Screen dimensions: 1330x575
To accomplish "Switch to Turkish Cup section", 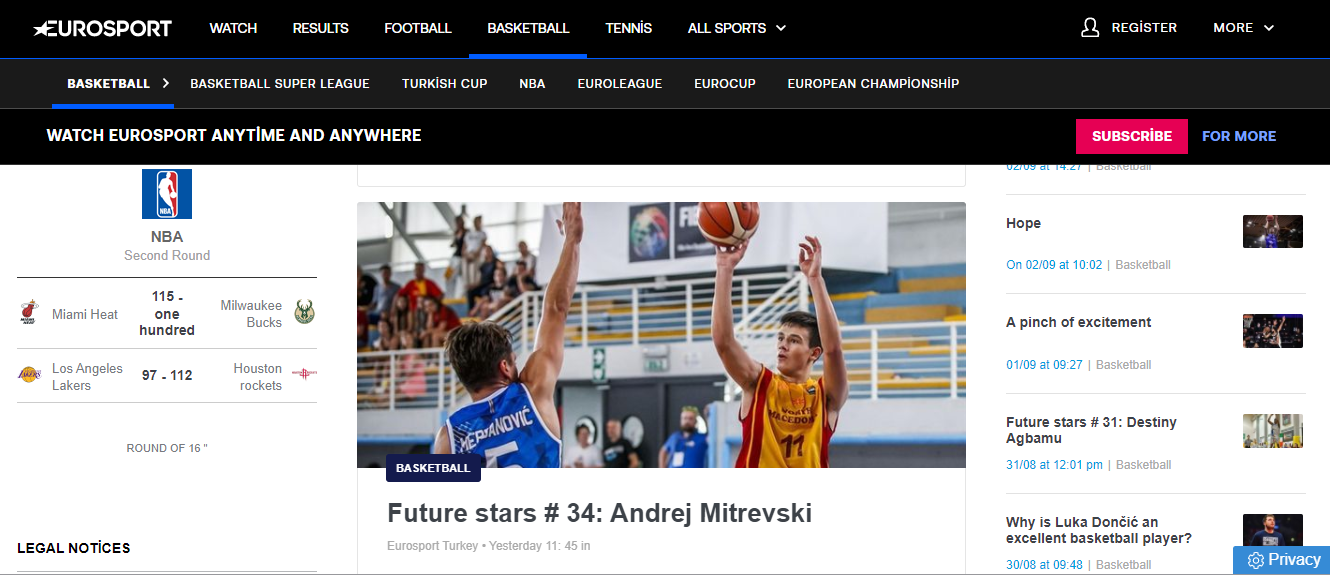I will [x=445, y=84].
